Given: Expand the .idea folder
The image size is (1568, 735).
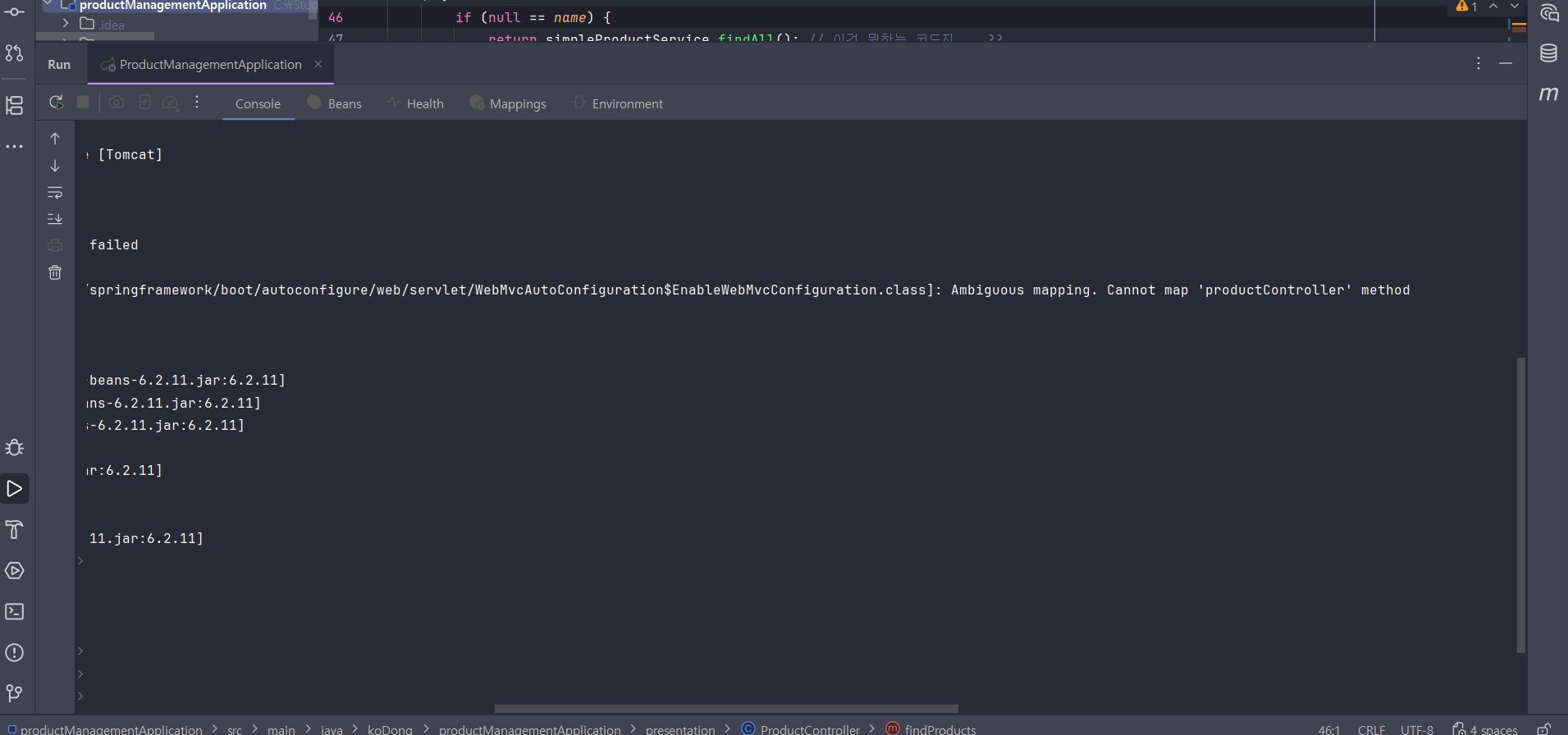Looking at the screenshot, I should point(66,24).
